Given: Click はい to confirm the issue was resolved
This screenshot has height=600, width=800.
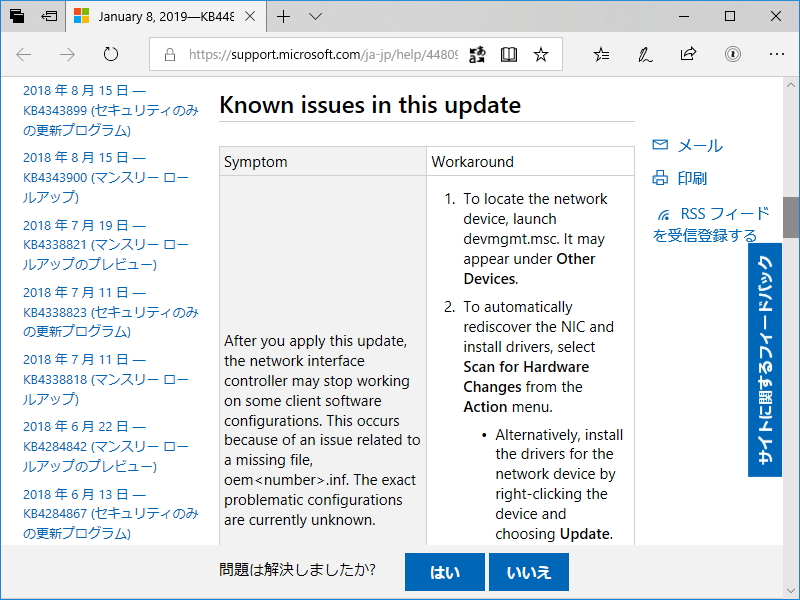Looking at the screenshot, I should point(444,572).
